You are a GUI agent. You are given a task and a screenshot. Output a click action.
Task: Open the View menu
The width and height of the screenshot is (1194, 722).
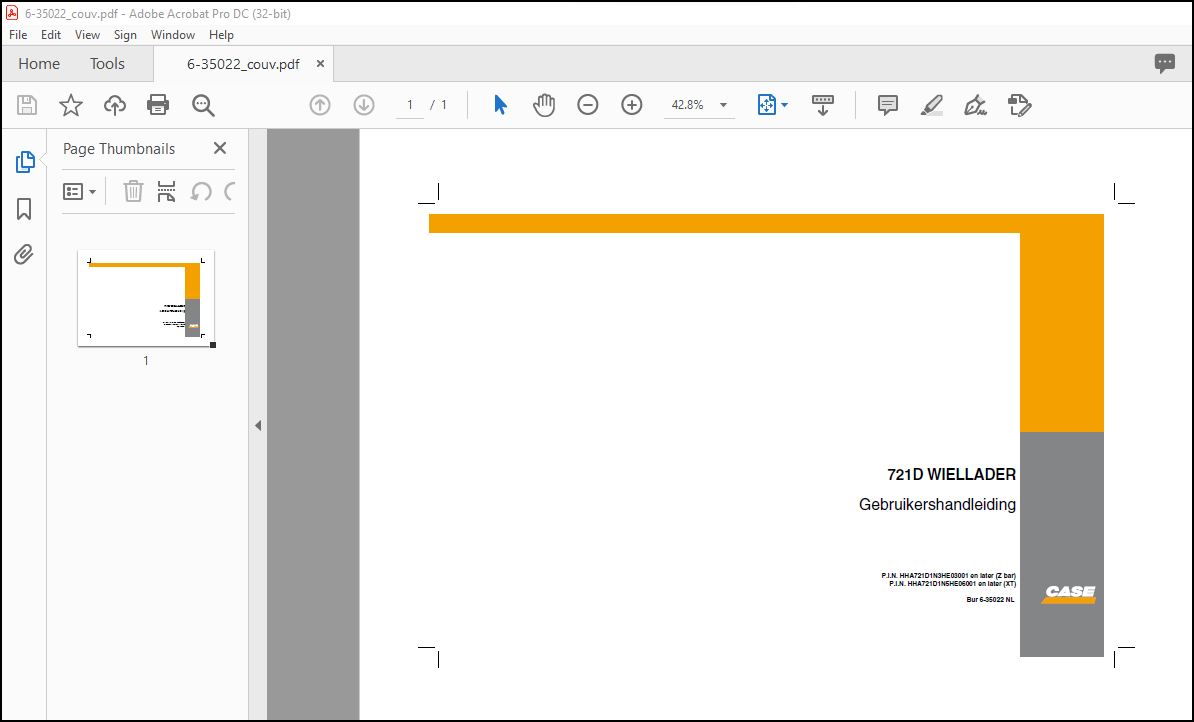pyautogui.click(x=88, y=35)
